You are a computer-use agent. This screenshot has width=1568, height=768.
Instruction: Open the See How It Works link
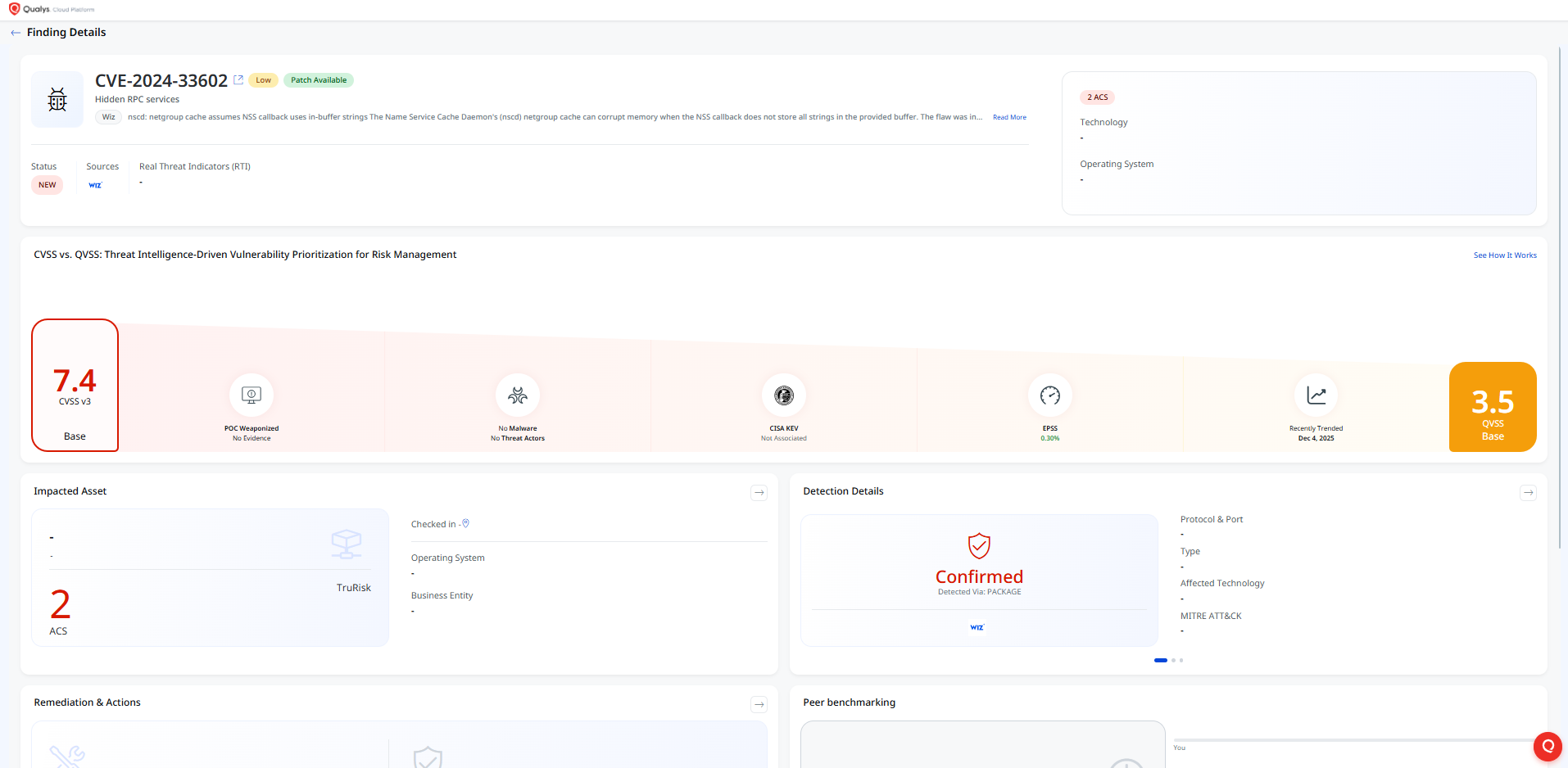click(1504, 255)
